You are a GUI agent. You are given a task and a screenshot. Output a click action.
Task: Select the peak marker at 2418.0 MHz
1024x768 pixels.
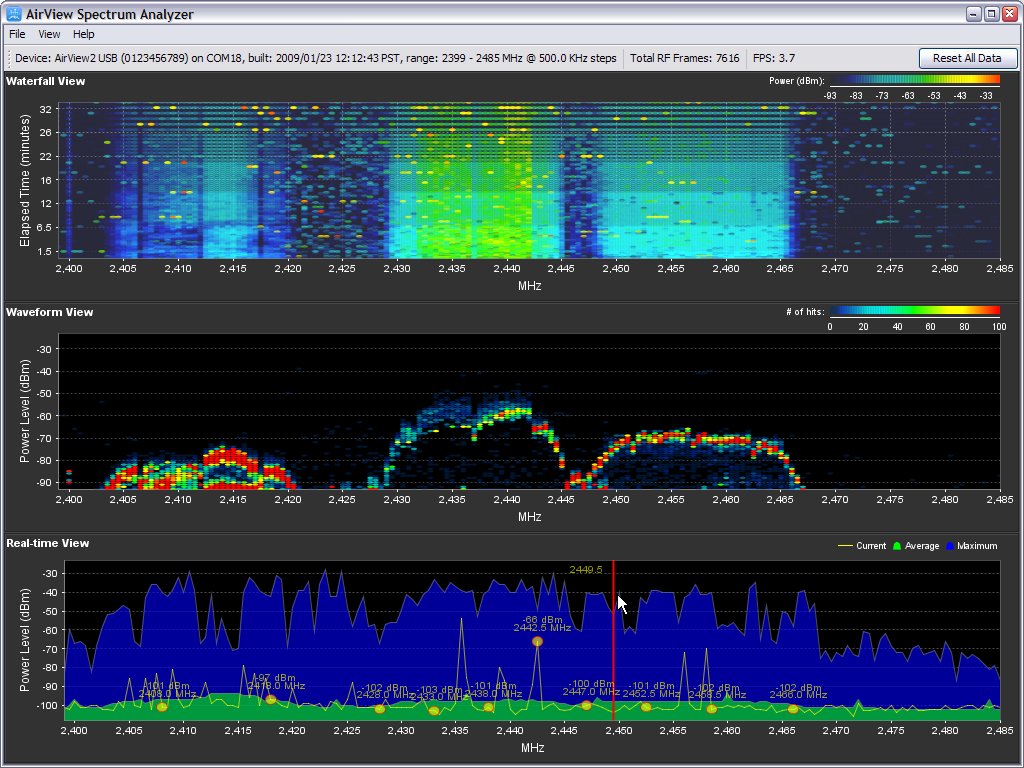pyautogui.click(x=271, y=699)
